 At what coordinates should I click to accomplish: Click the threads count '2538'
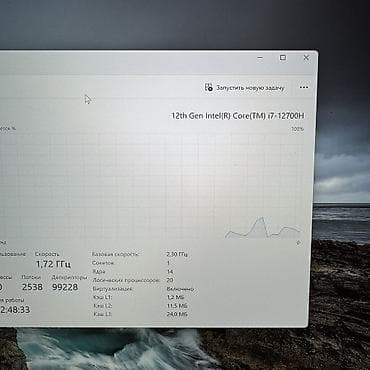coord(32,287)
